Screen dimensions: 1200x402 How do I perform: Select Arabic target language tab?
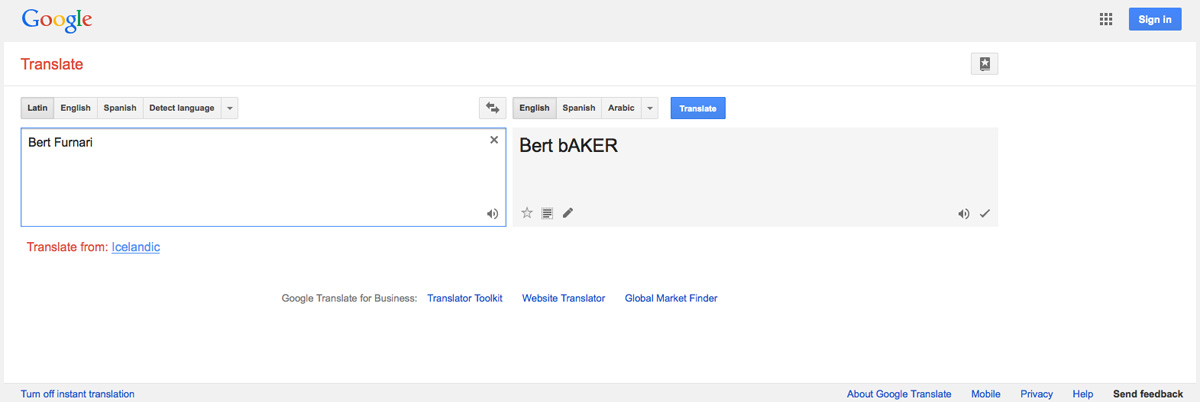pyautogui.click(x=621, y=108)
